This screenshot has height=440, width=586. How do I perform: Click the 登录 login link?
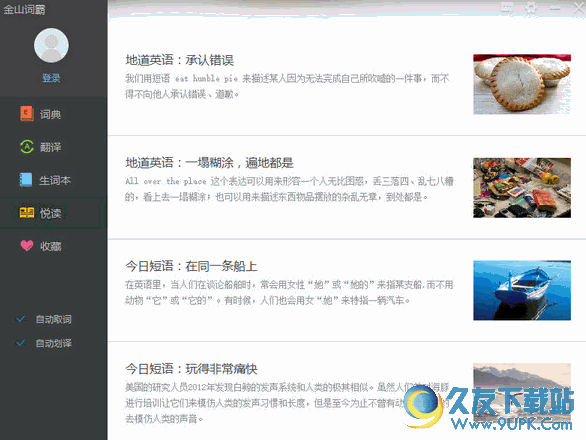coord(51,78)
